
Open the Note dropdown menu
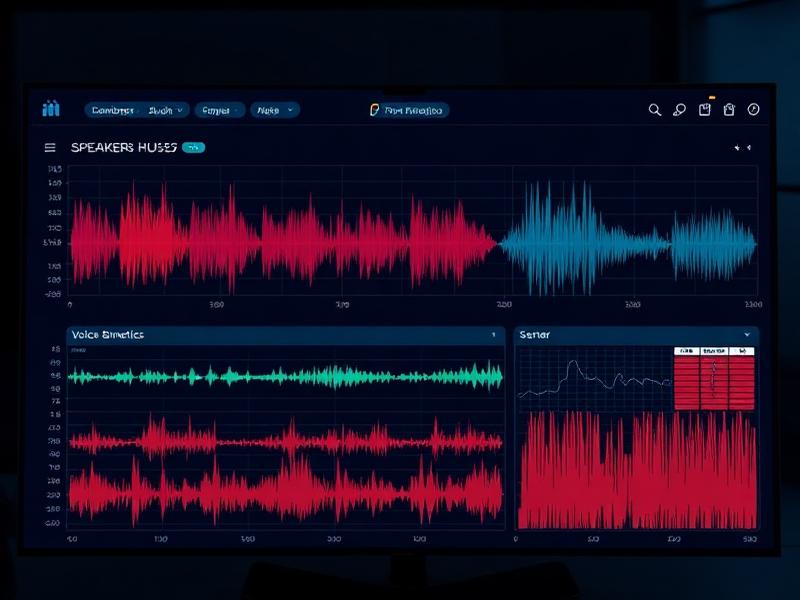point(272,110)
